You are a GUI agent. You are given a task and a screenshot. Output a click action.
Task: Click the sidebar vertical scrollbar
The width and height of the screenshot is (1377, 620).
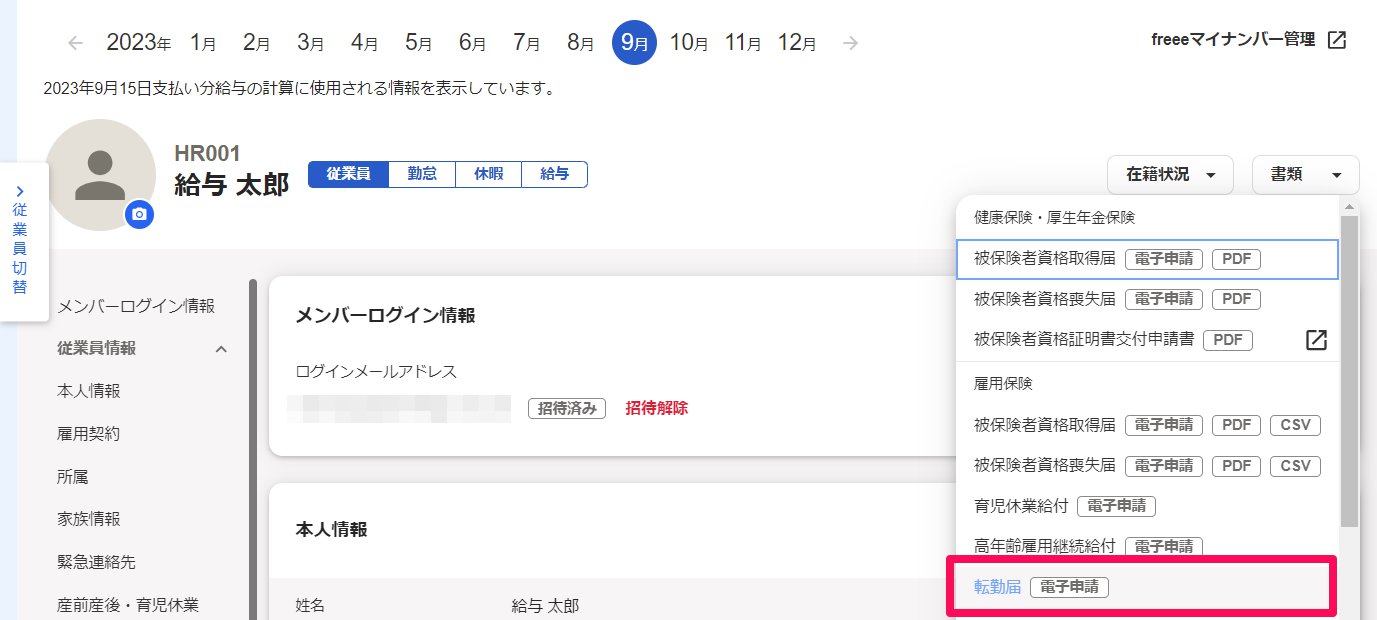(254, 450)
